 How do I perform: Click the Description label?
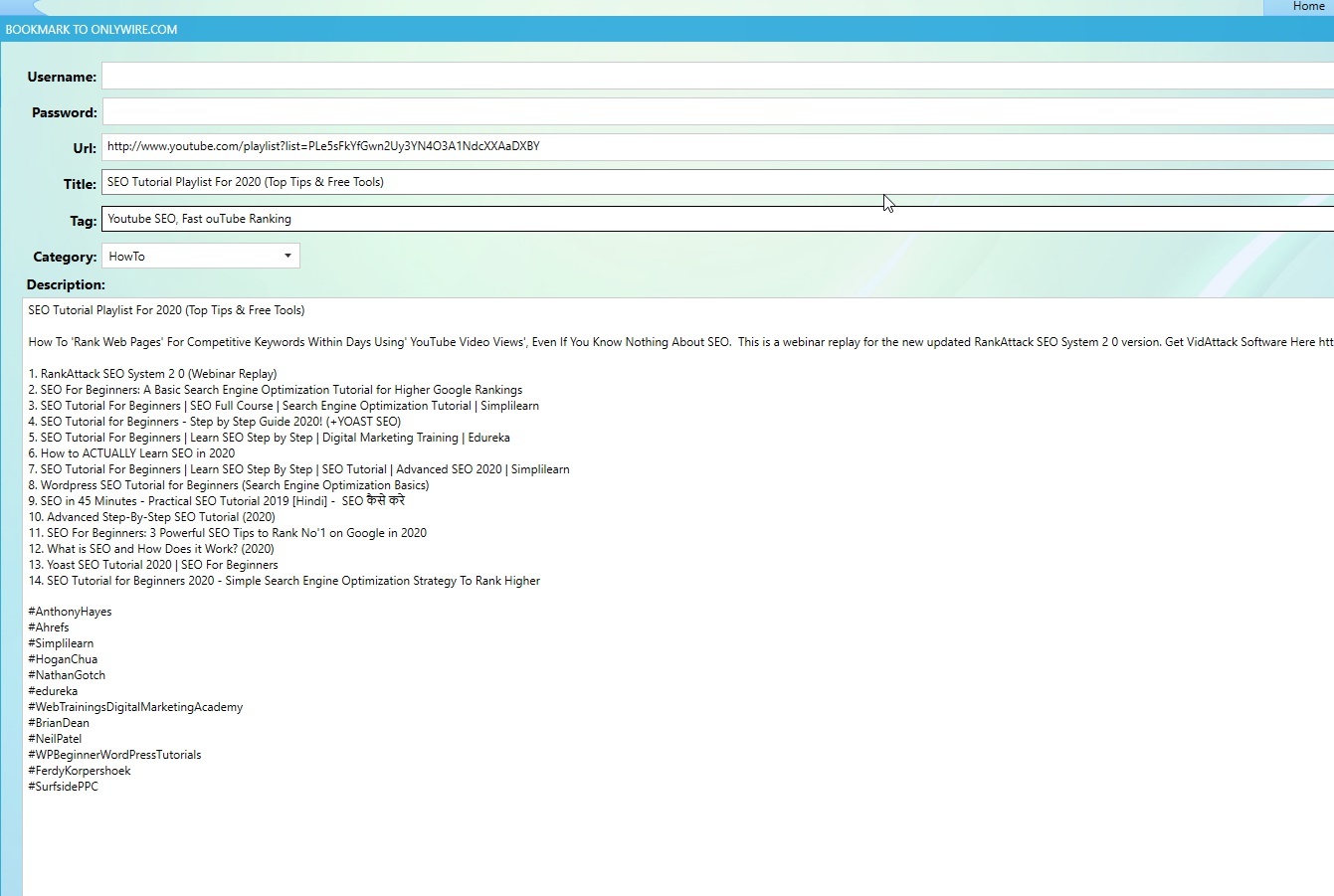(x=66, y=284)
